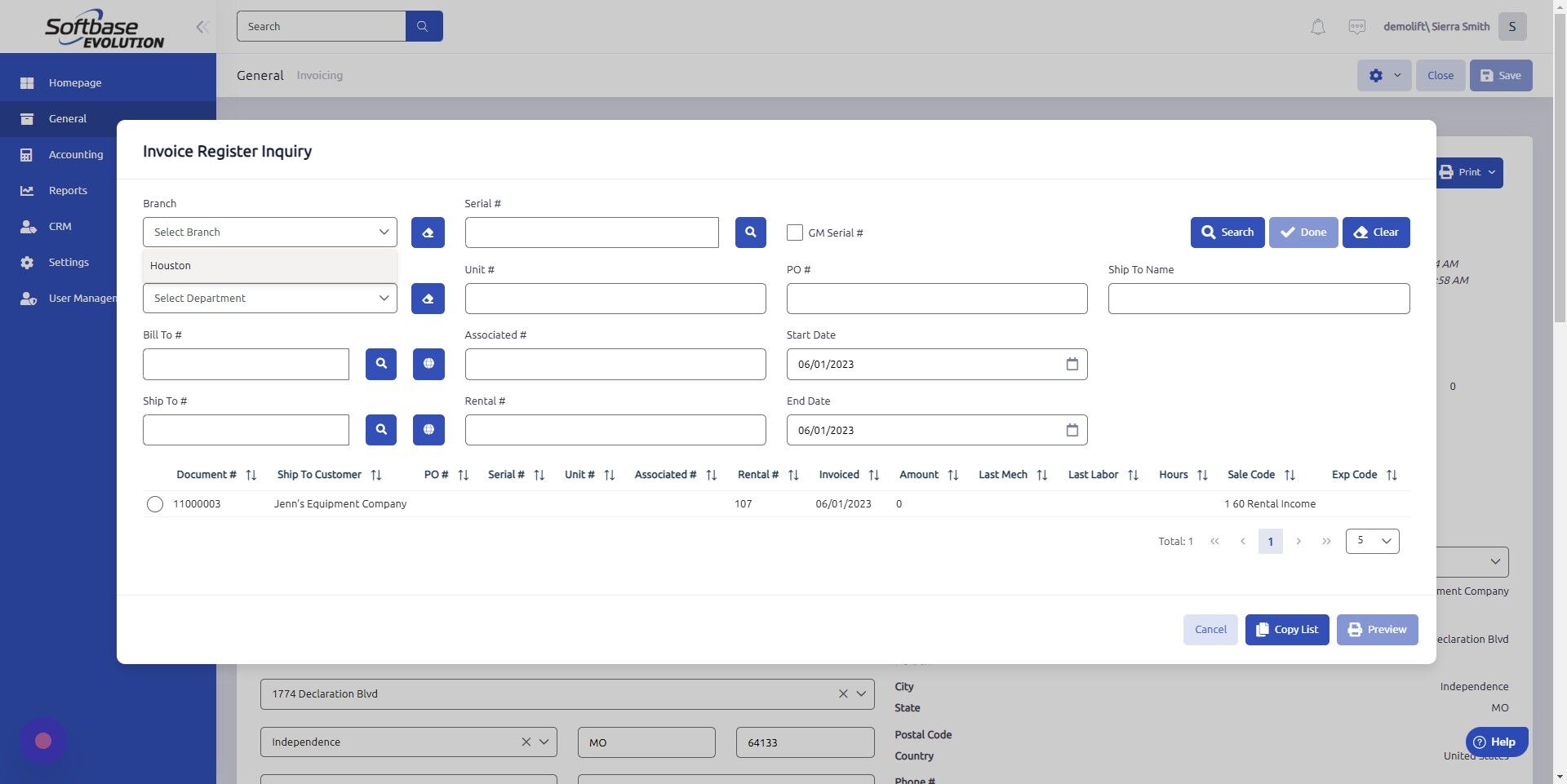
Task: Open General in the sidebar
Action: (68, 118)
